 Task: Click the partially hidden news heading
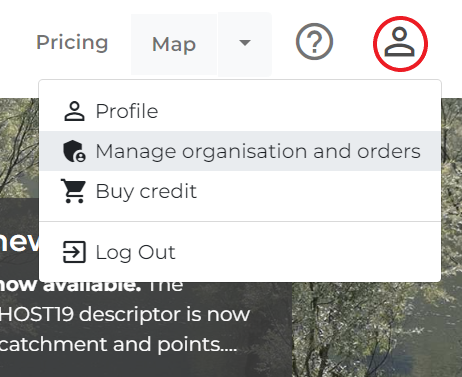19,242
